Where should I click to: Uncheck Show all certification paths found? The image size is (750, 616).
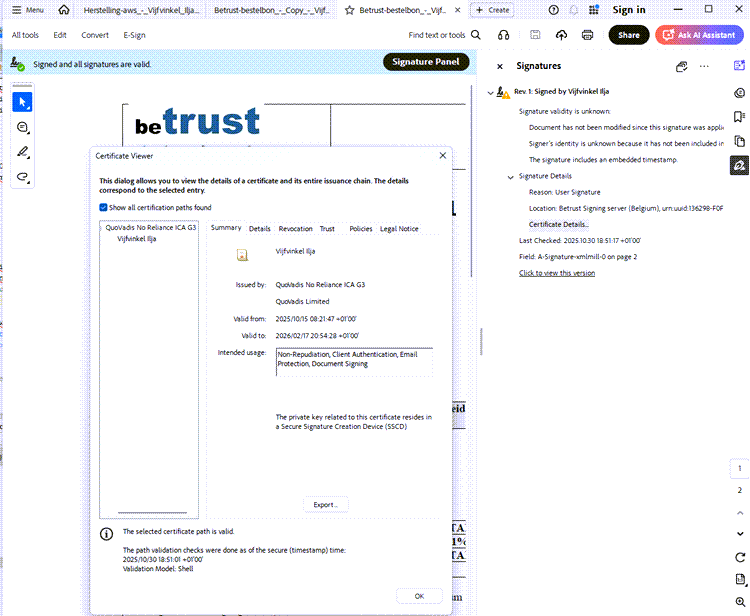point(103,207)
